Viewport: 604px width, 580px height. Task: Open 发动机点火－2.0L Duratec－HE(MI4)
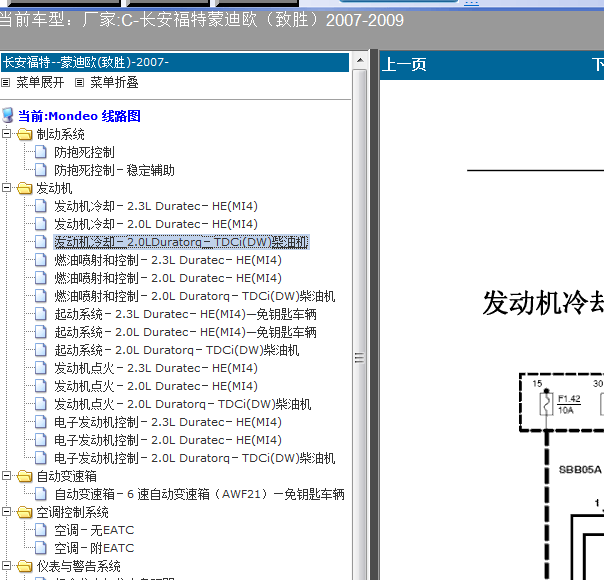click(x=156, y=386)
